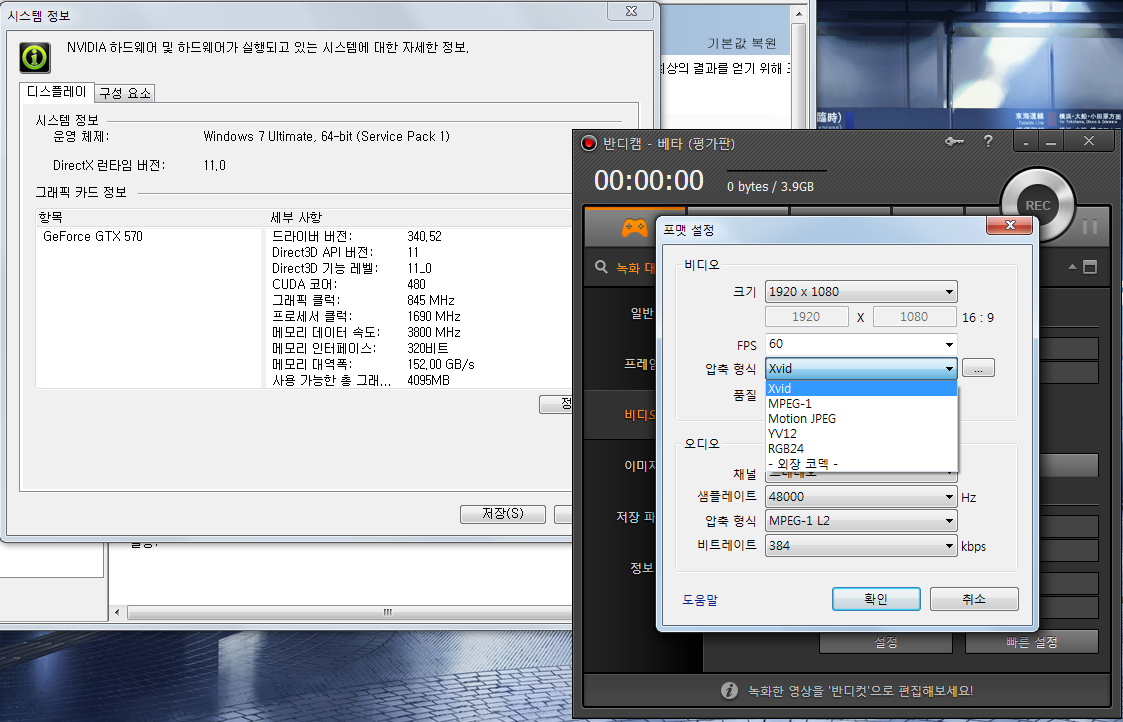Switch to the 구성 요소 tab
This screenshot has width=1123, height=722.
point(125,93)
